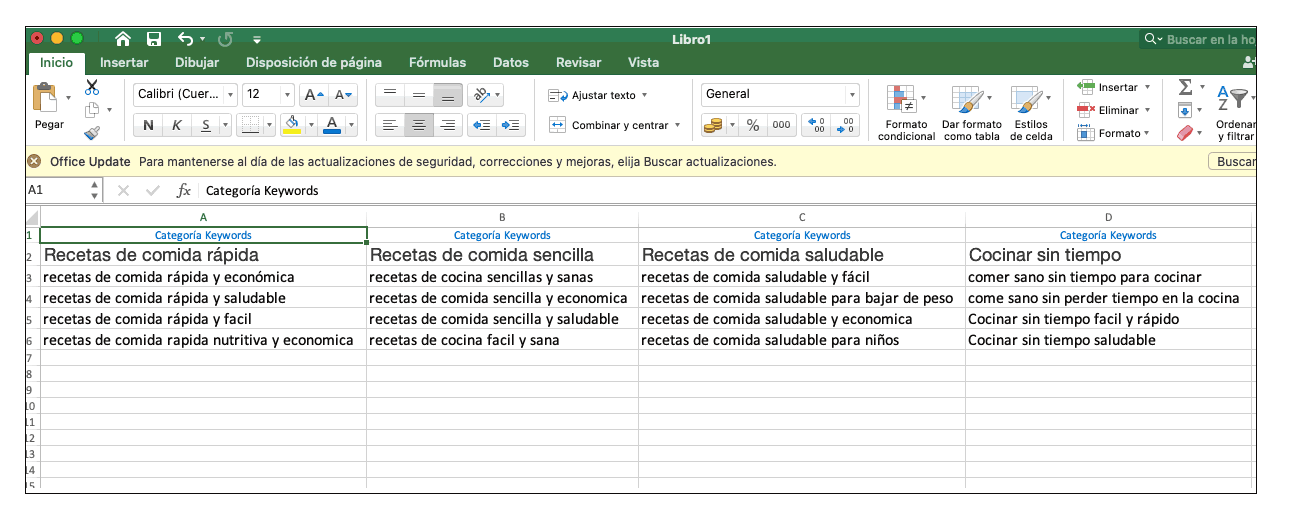Screen dimensions: 1299x518
Task: Click the increase indent icon
Action: click(x=511, y=125)
